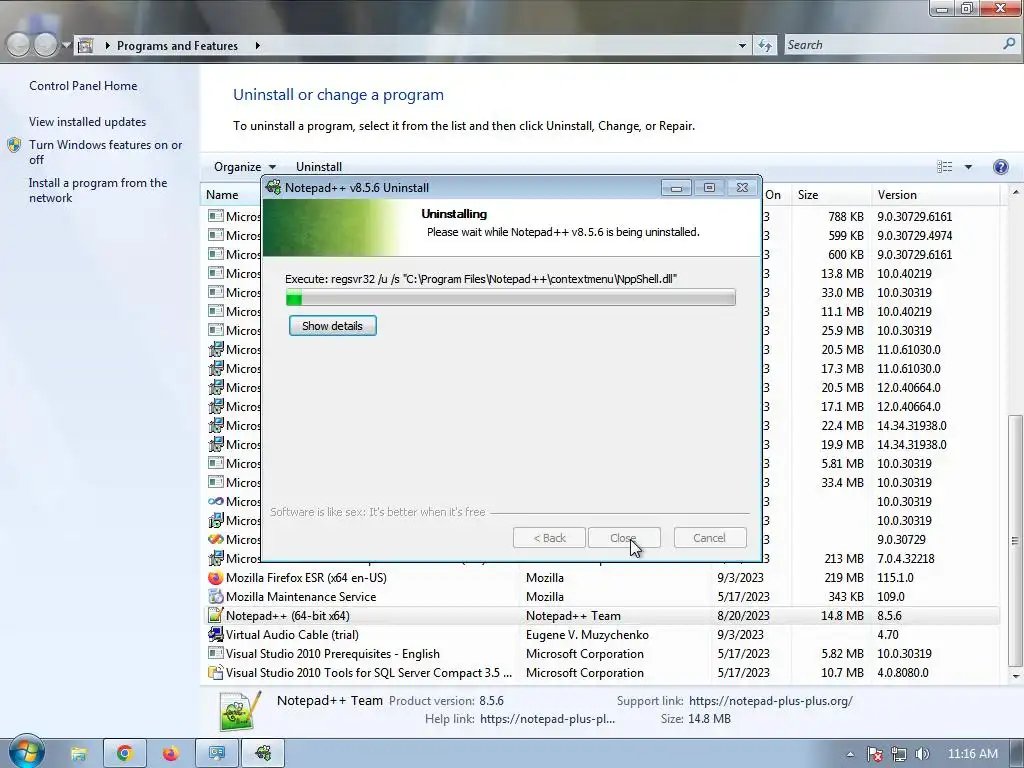This screenshot has width=1024, height=768.
Task: Expand arrow after Programs and Features breadcrumb
Action: coord(257,46)
